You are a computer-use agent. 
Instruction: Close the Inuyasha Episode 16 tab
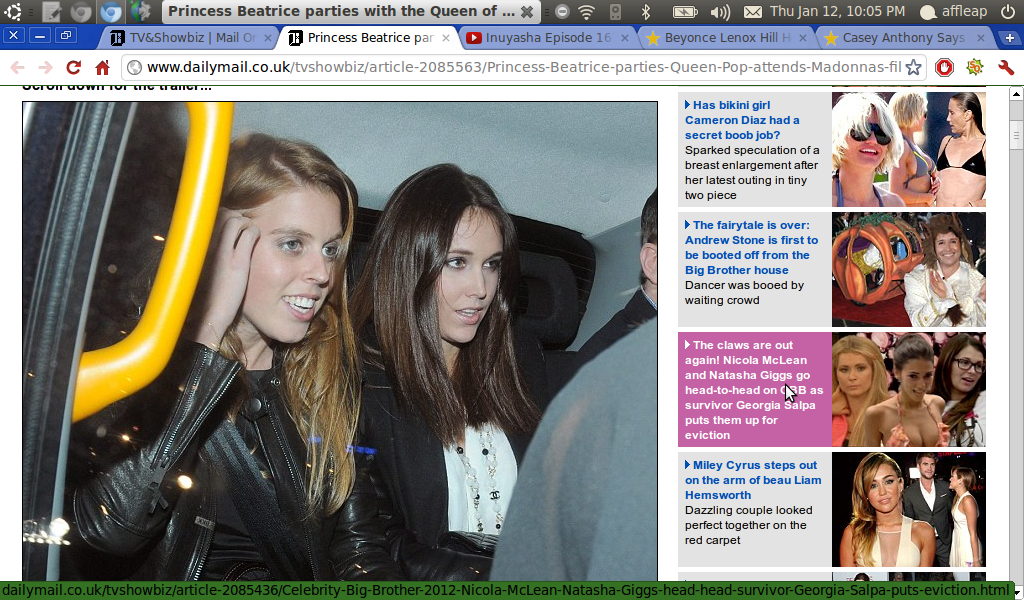click(x=624, y=38)
